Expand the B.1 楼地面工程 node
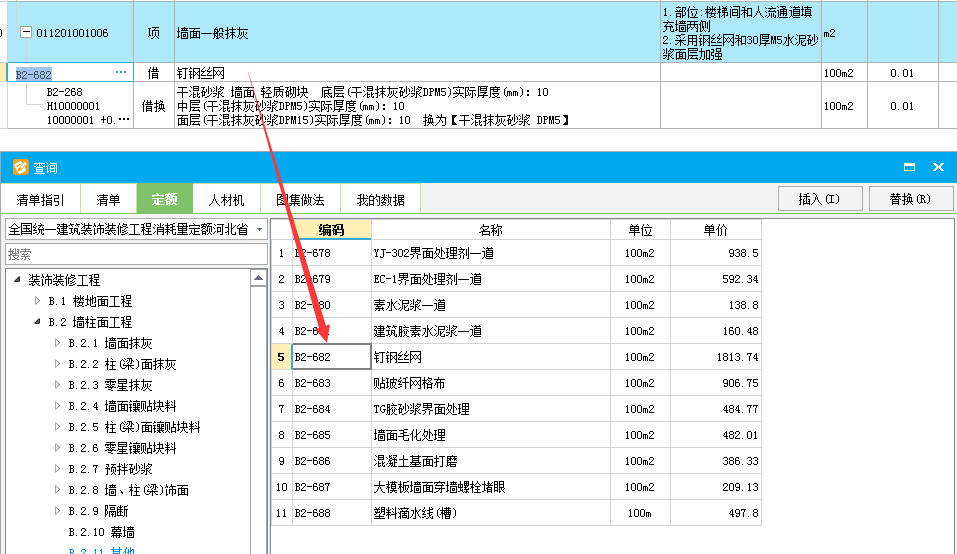The width and height of the screenshot is (957, 554). [x=37, y=301]
